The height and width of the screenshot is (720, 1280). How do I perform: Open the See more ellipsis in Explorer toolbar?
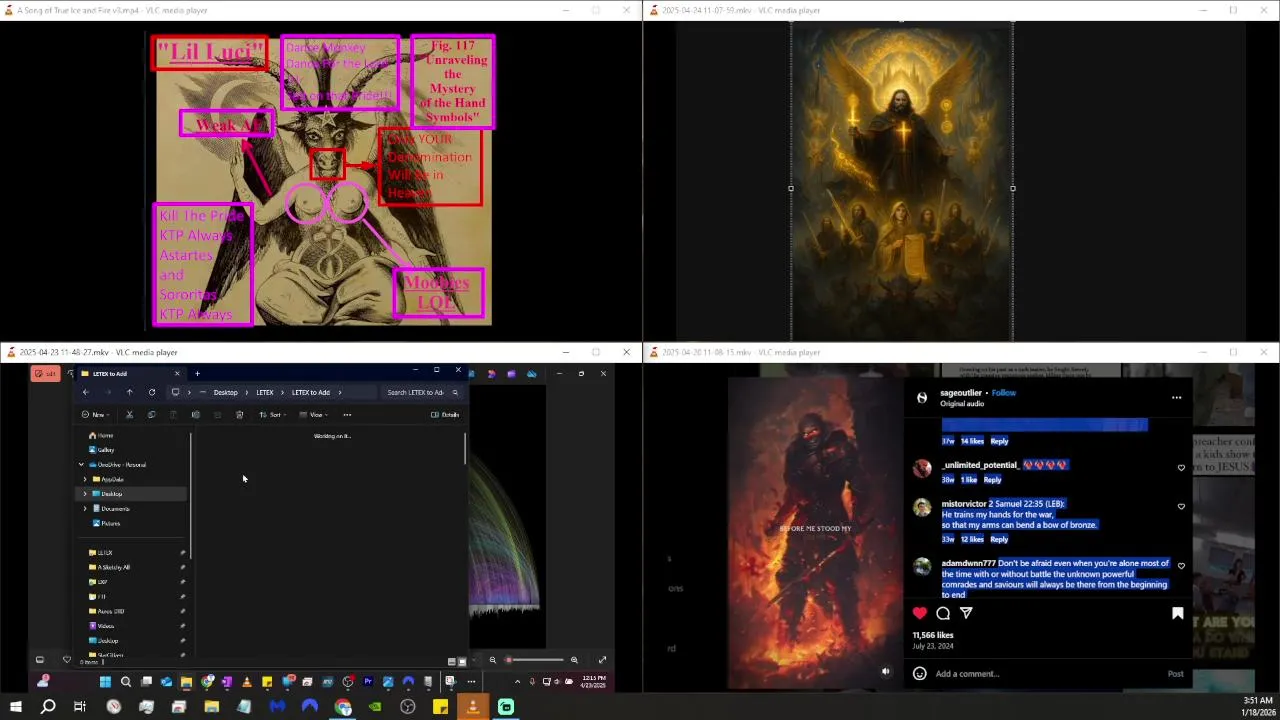point(347,414)
